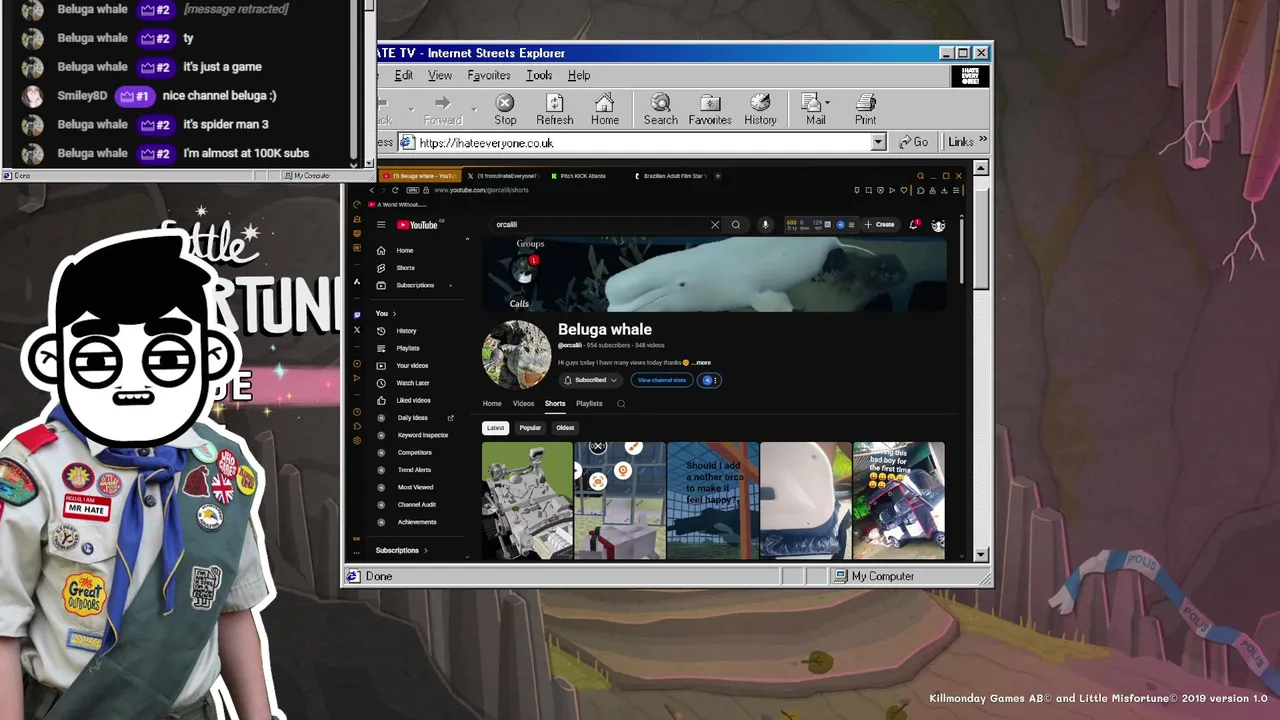
Task: Switch to the Beluga whale YouTube browser tab
Action: pyautogui.click(x=419, y=176)
